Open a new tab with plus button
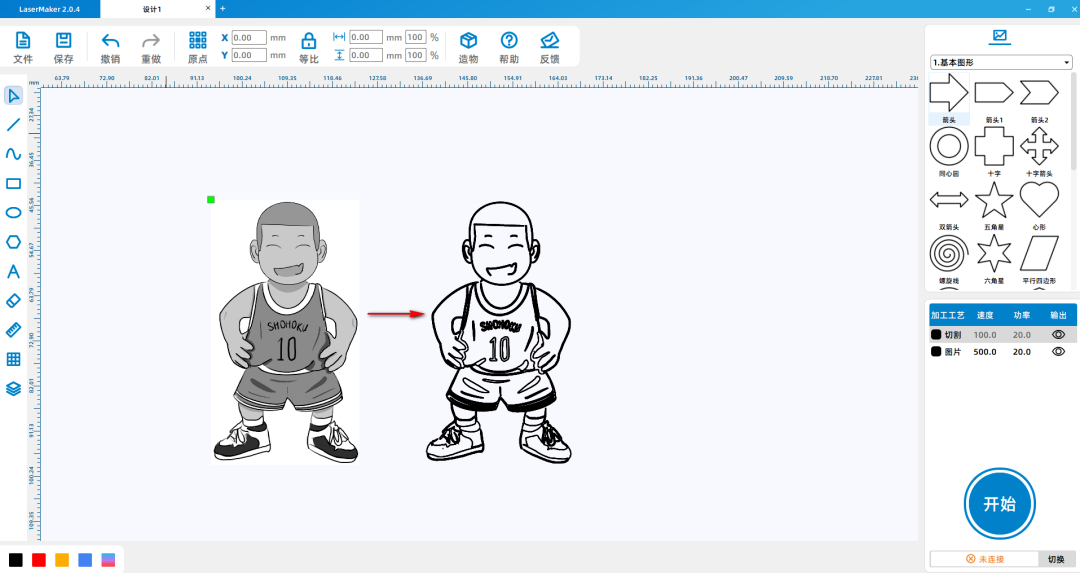This screenshot has height=573, width=1080. [x=222, y=9]
